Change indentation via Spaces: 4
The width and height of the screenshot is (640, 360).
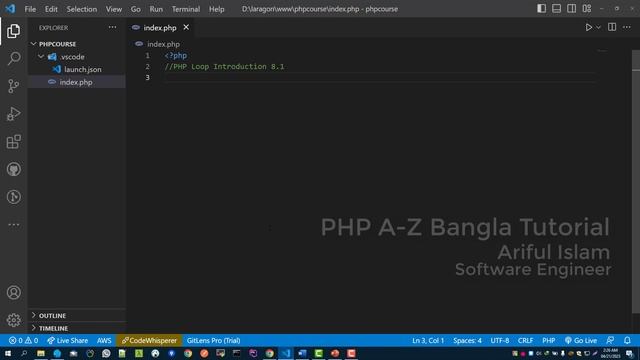[x=467, y=340]
